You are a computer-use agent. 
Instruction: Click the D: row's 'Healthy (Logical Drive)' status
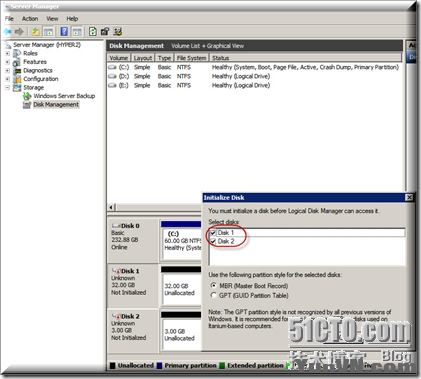pos(241,76)
